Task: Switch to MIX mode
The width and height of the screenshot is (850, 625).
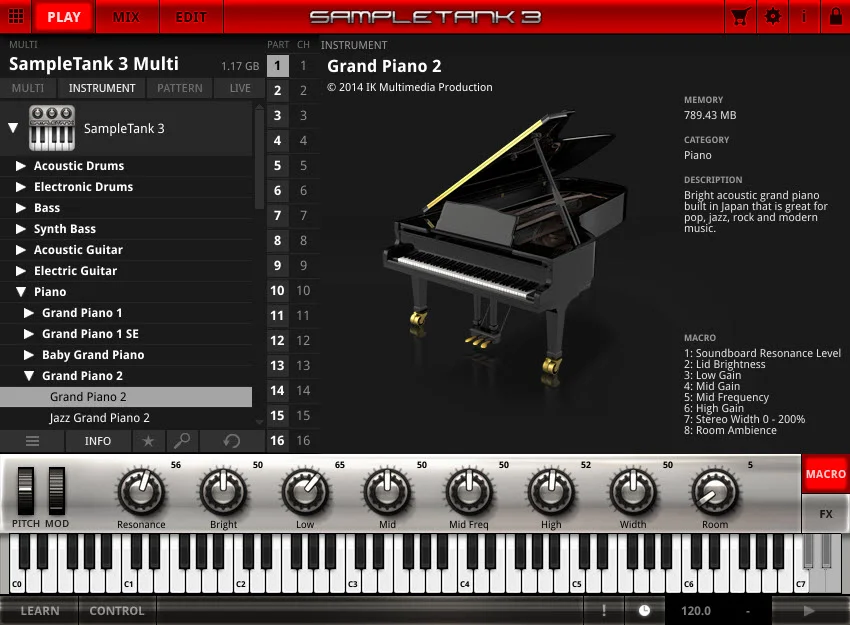Action: click(x=126, y=17)
